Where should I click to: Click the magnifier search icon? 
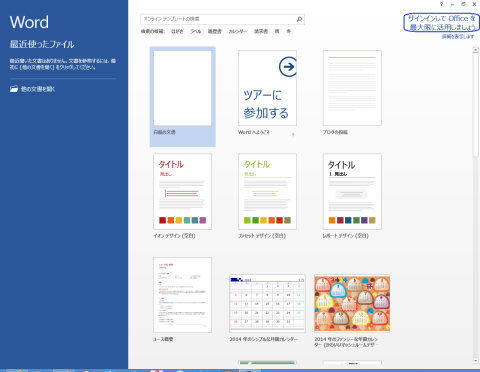pyautogui.click(x=299, y=19)
